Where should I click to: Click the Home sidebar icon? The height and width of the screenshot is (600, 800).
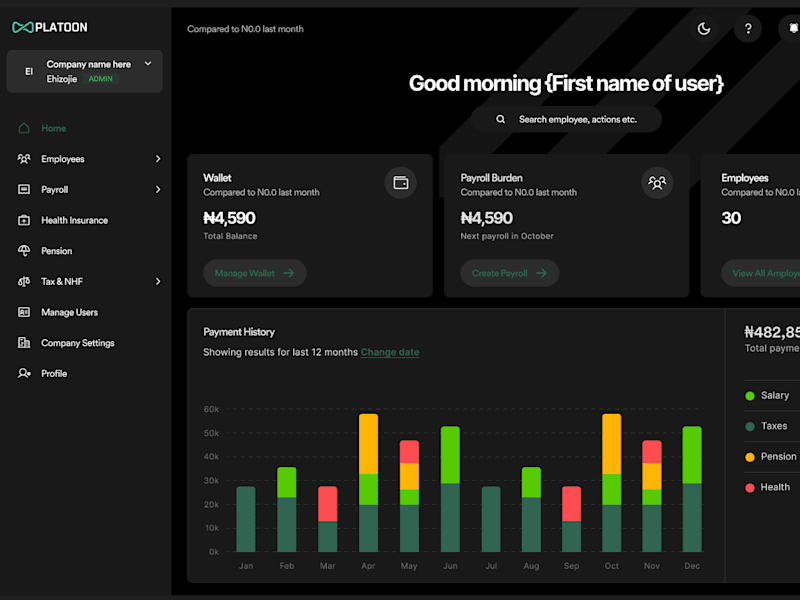[24, 128]
